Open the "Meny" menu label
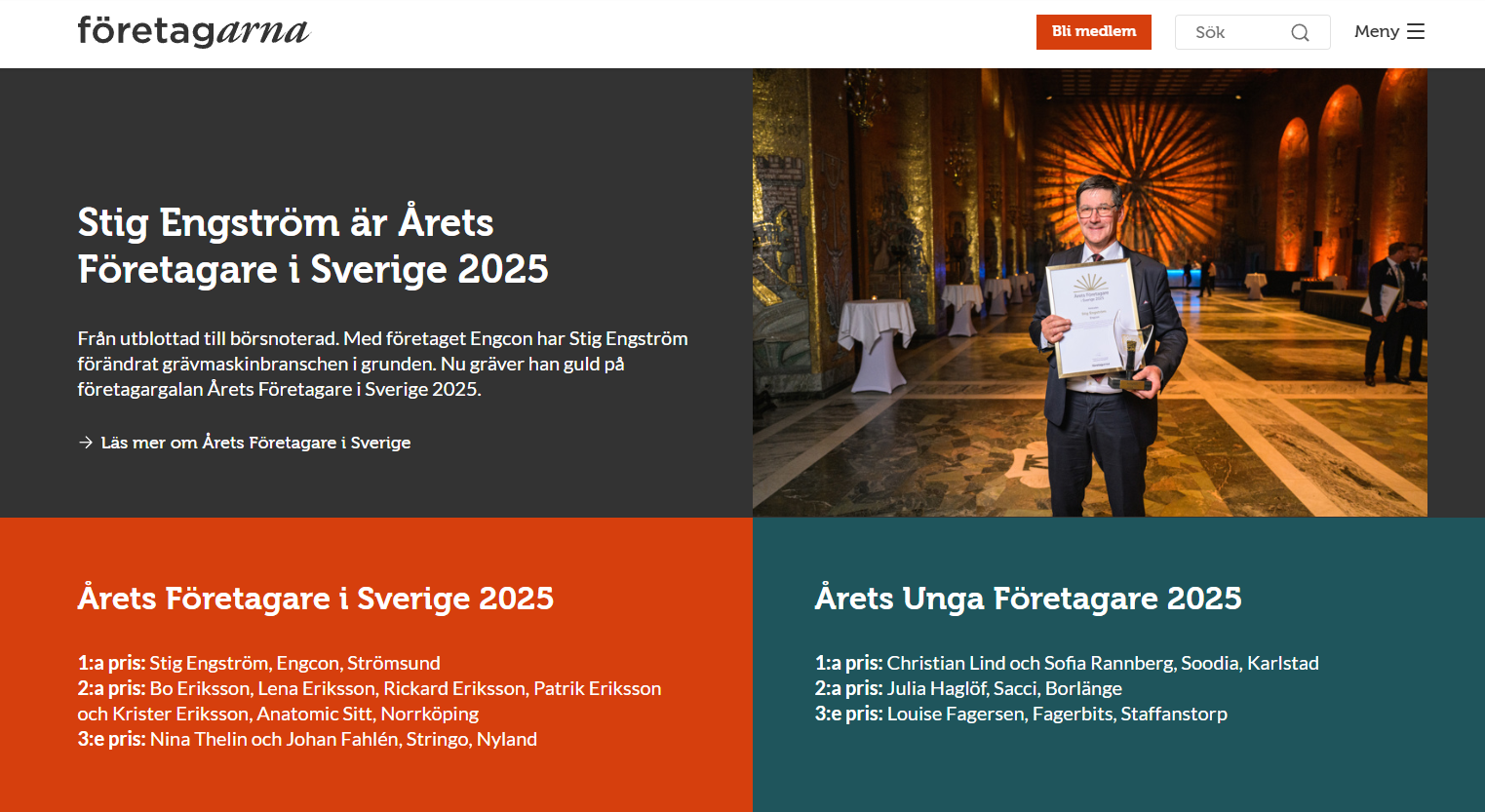1485x812 pixels. tap(1376, 31)
